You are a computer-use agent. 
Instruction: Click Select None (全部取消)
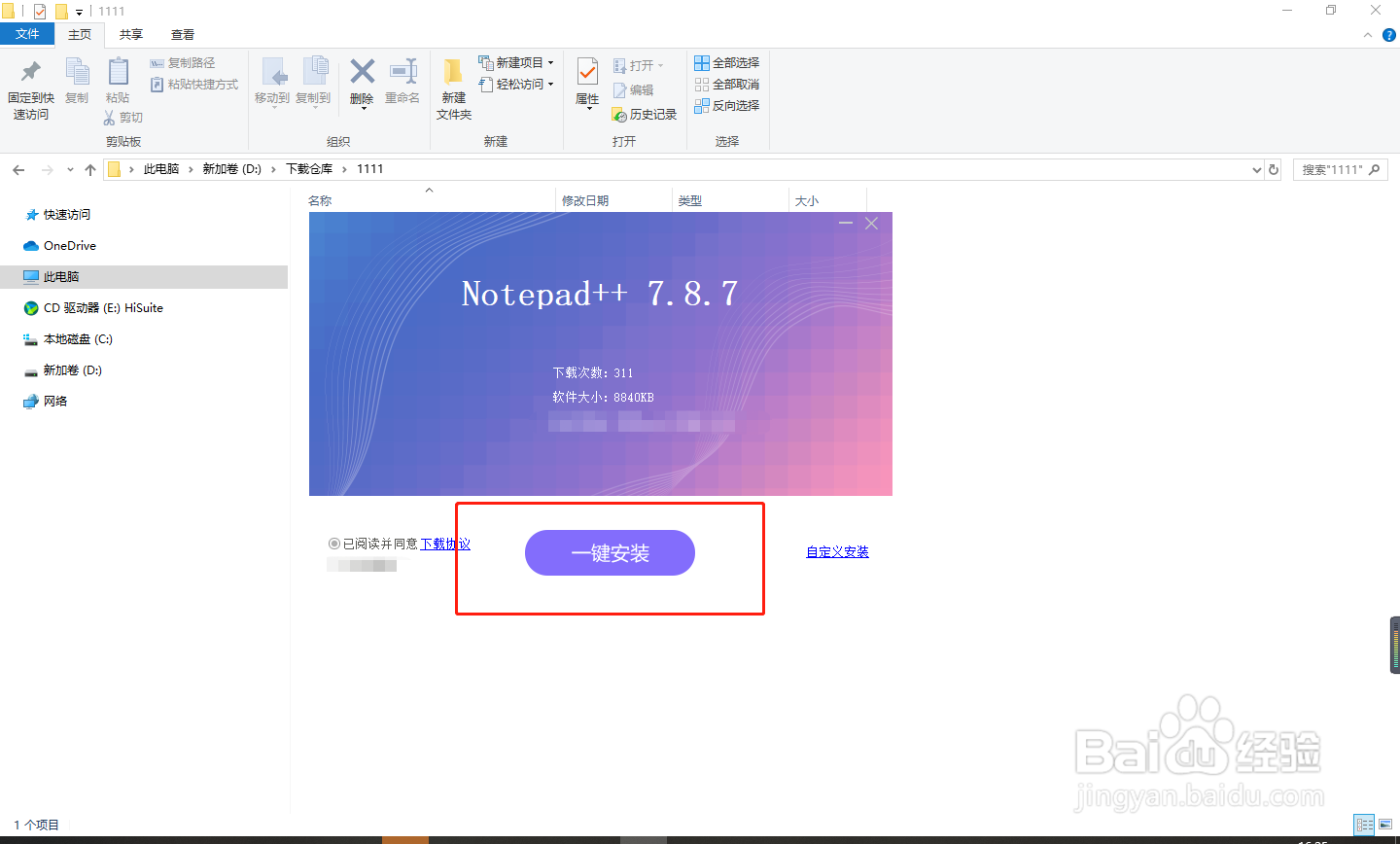726,85
